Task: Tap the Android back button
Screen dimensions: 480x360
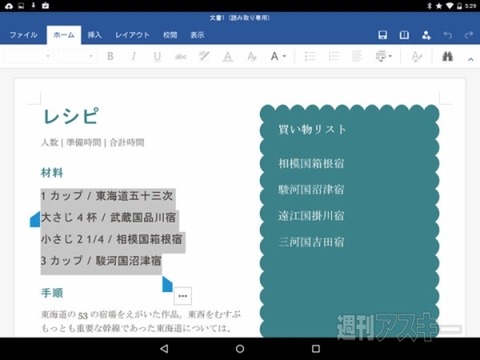Action: point(164,349)
